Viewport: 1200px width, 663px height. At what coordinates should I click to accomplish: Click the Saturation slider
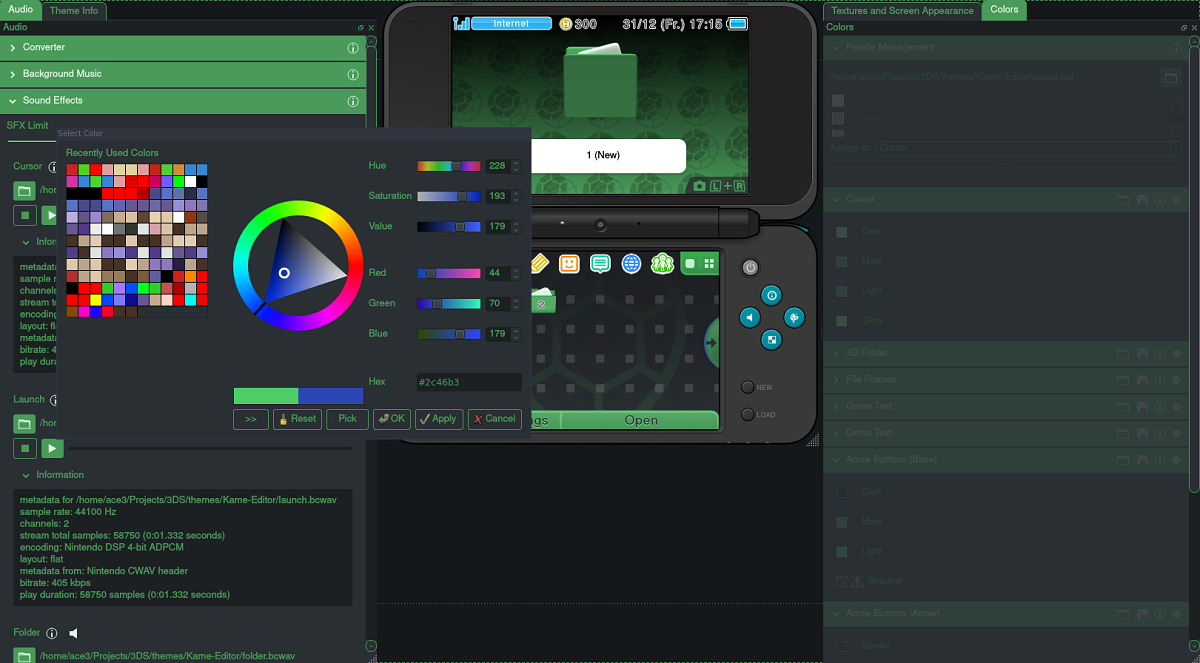pyautogui.click(x=449, y=196)
